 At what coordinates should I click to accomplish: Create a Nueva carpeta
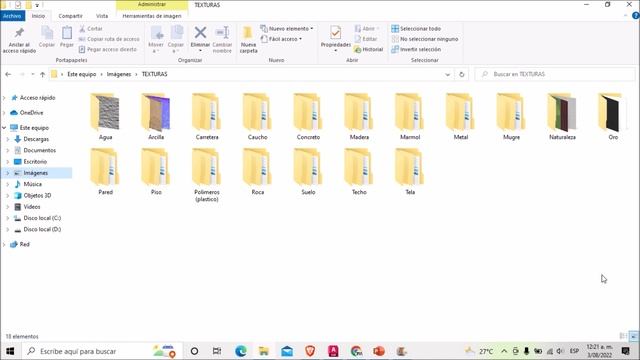248,40
